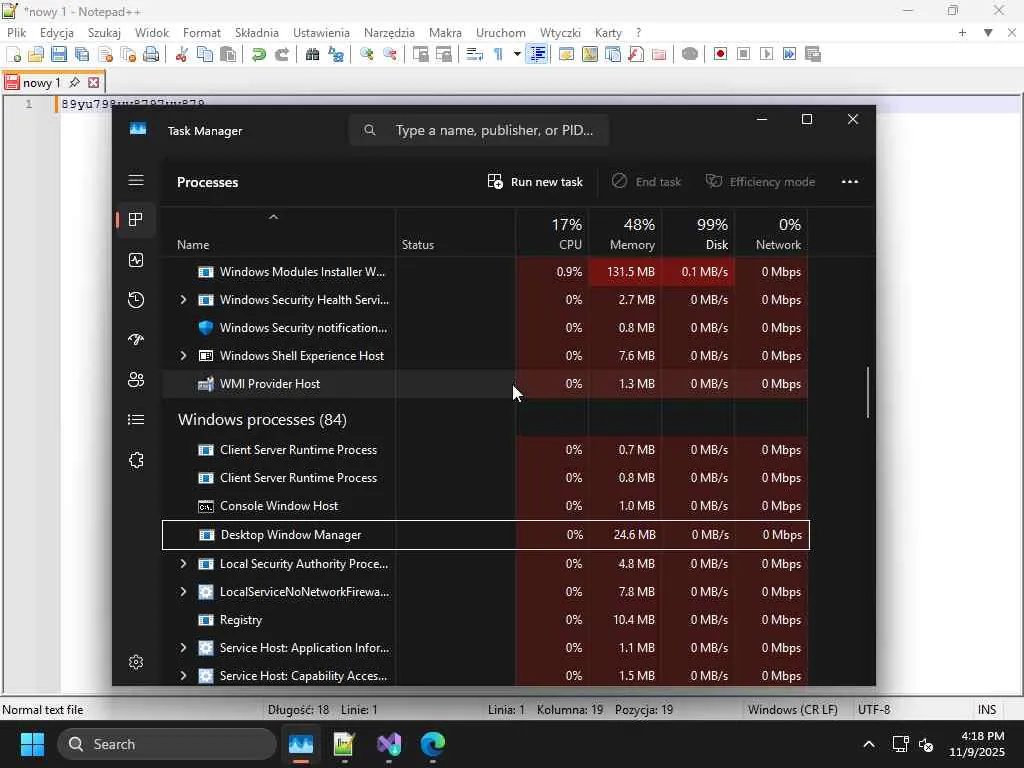The image size is (1024, 768).
Task: Open Task Manager Performance page icon
Action: coord(136,260)
